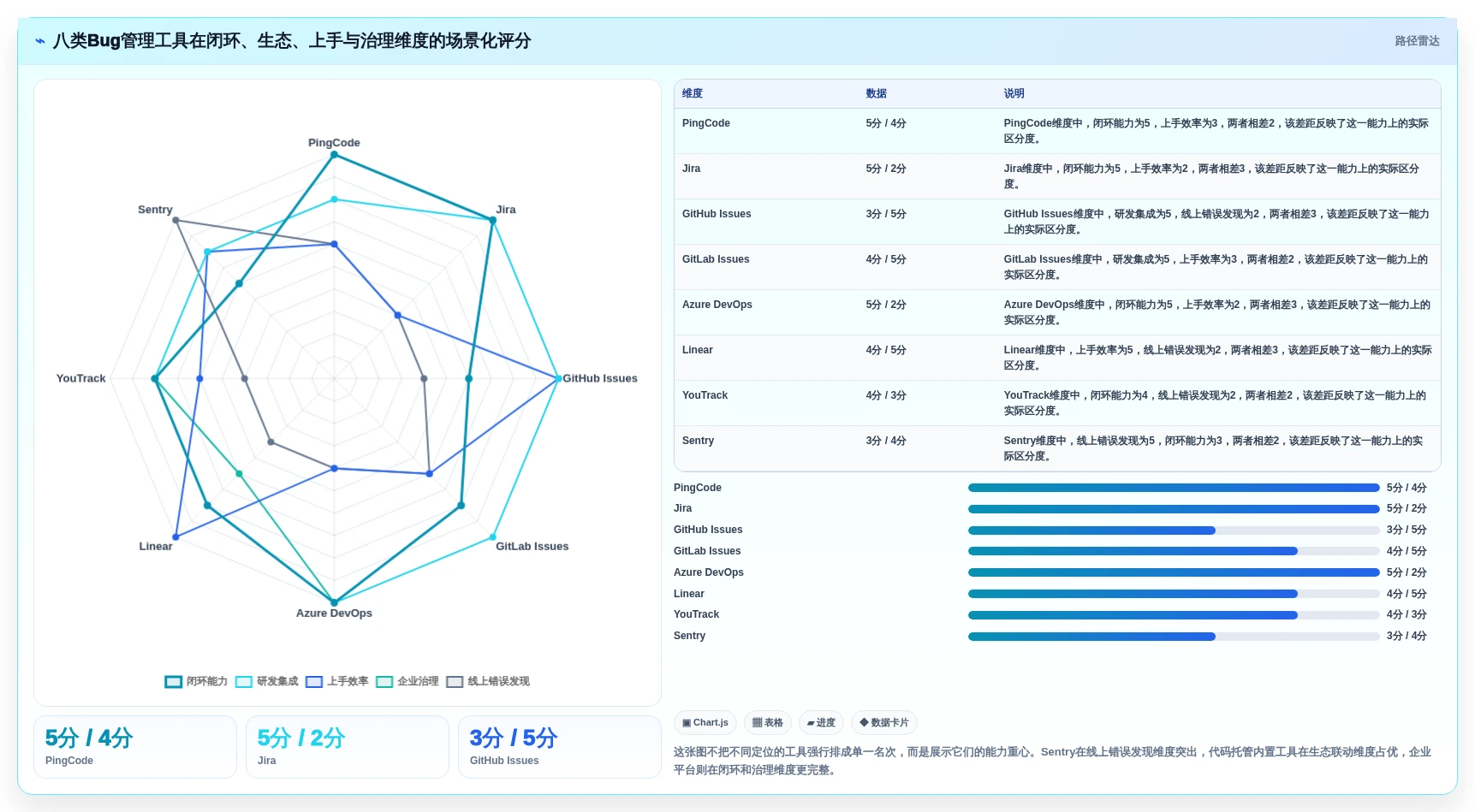Click GitLab Issues label in progress list
Viewport: 1475px width, 812px height.
point(707,551)
